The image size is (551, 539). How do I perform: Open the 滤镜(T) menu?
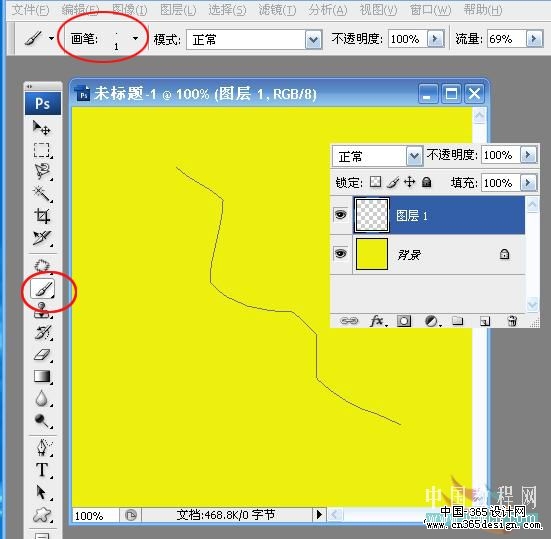tap(278, 10)
